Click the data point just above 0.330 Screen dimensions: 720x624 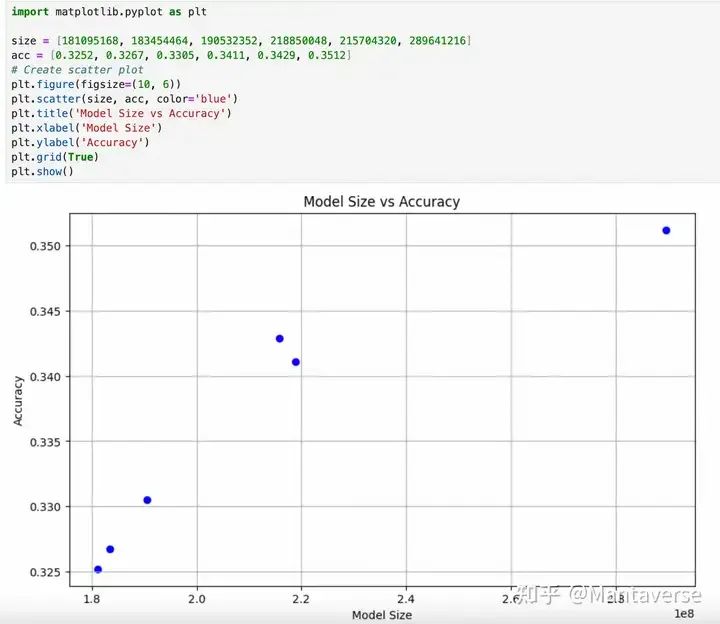point(147,500)
